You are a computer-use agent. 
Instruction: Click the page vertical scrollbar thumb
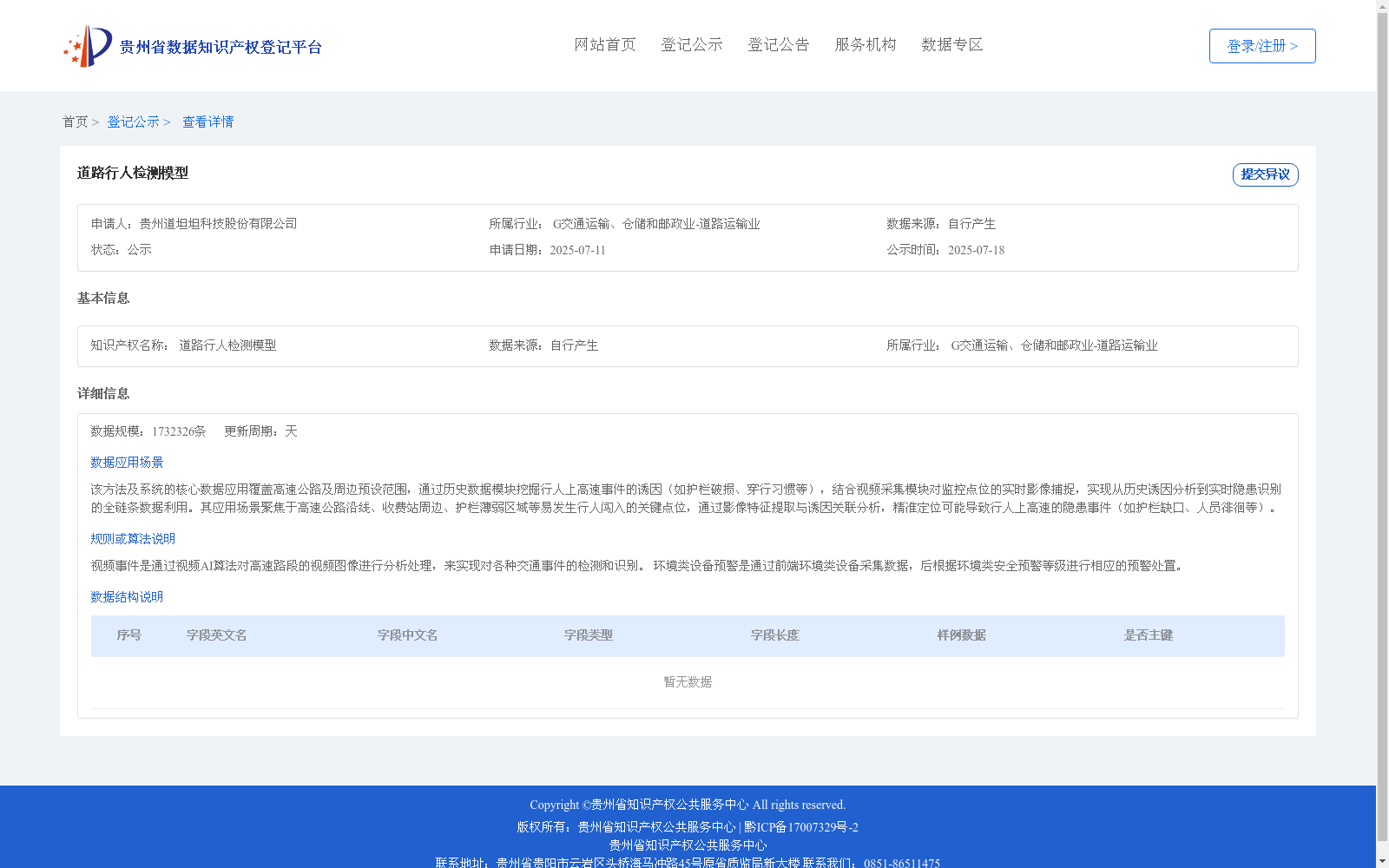click(1382, 427)
